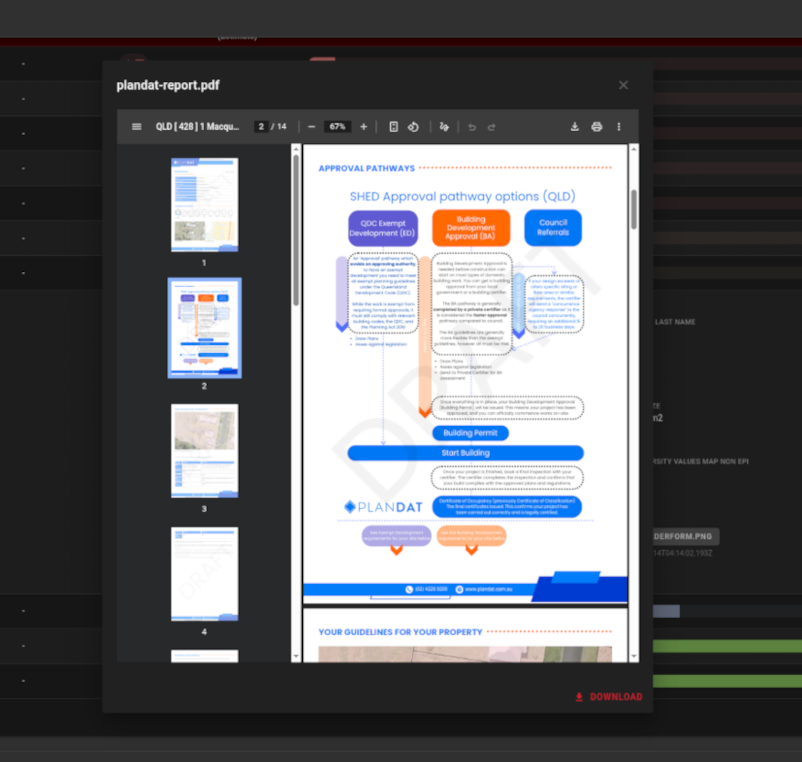Select the draw annotation tool
Image resolution: width=802 pixels, height=762 pixels.
click(x=444, y=126)
